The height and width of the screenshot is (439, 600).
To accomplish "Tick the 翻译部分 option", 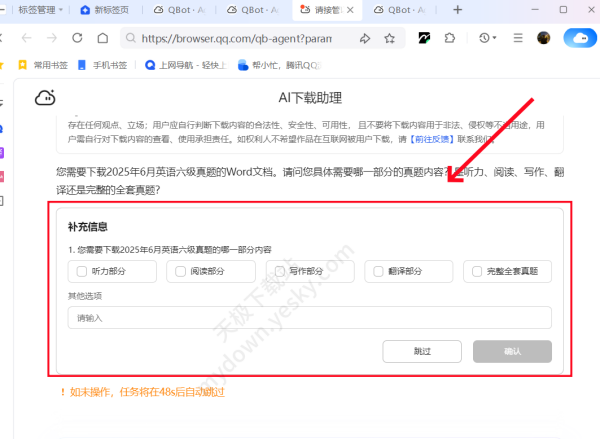I will [x=377, y=271].
